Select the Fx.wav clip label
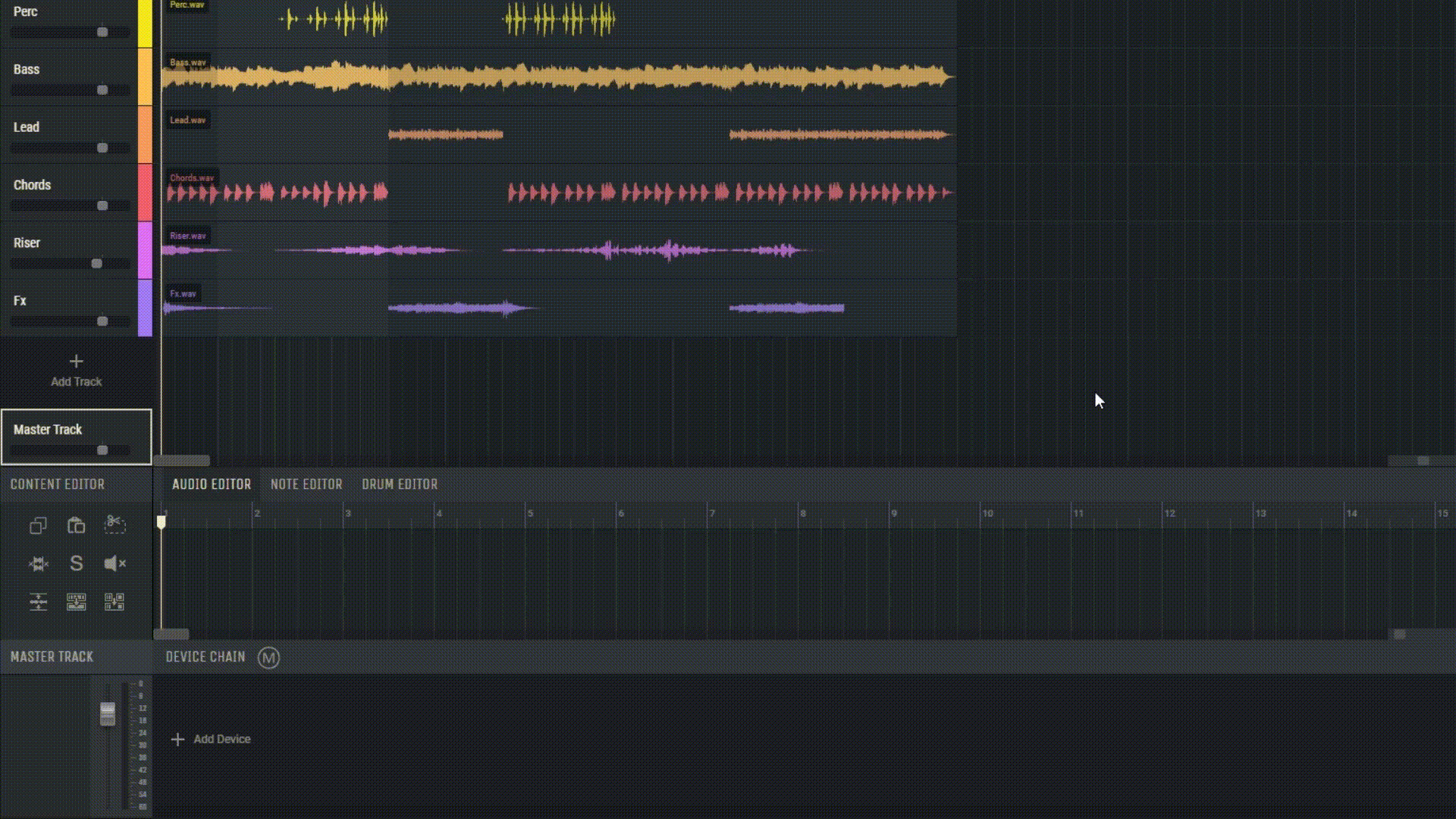The width and height of the screenshot is (1456, 819). pos(183,293)
